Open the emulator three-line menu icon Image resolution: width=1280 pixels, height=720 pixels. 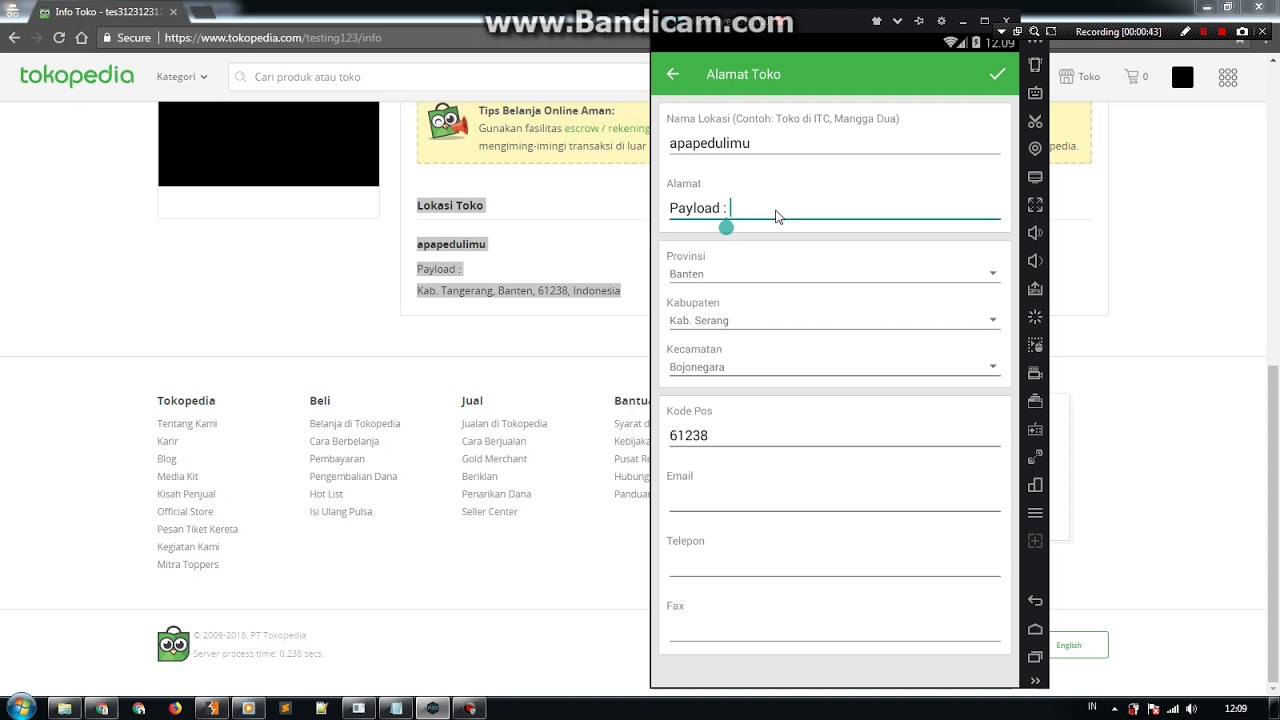(1035, 513)
